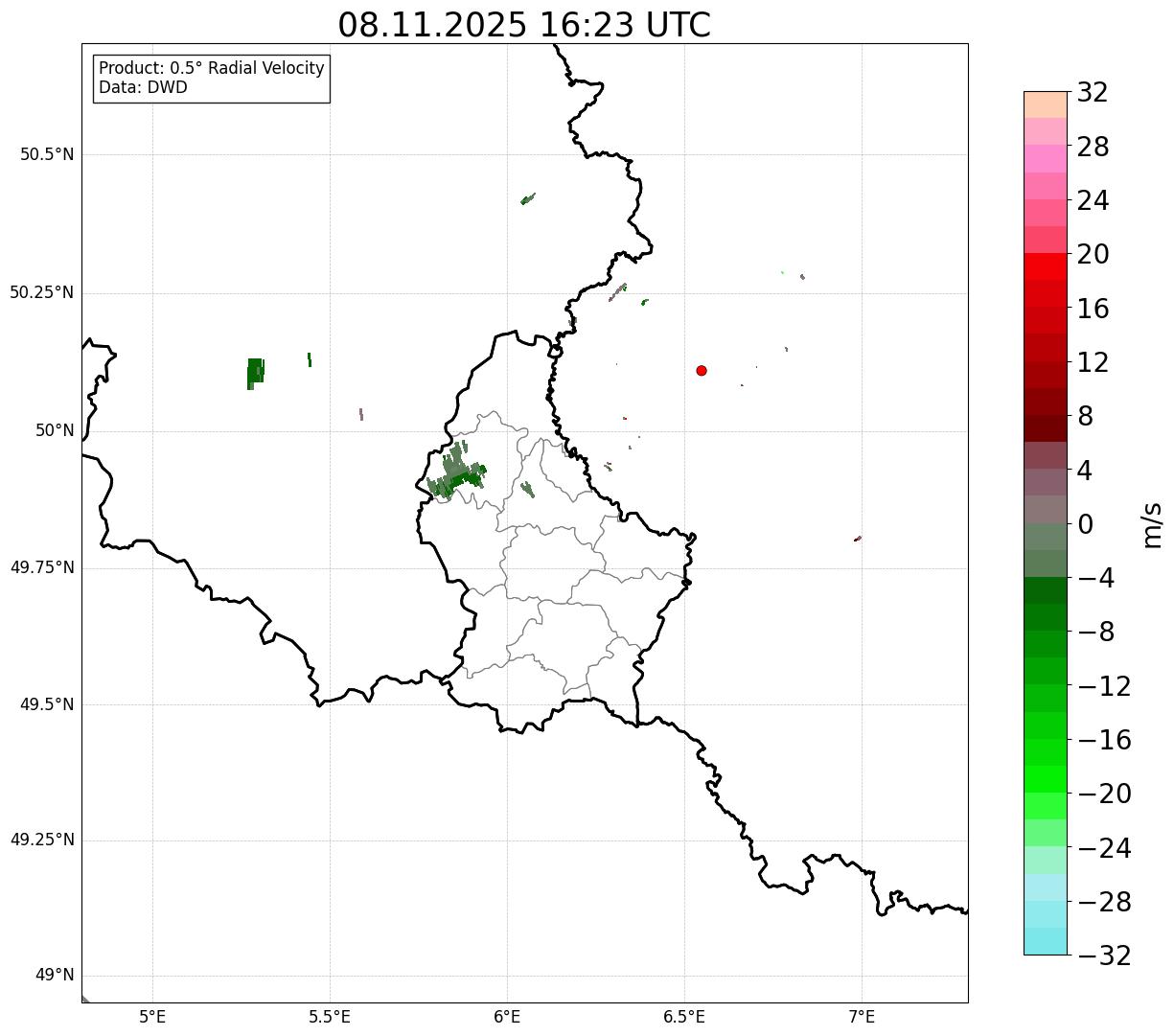Click the −20 colorbar tick label

point(1104,794)
